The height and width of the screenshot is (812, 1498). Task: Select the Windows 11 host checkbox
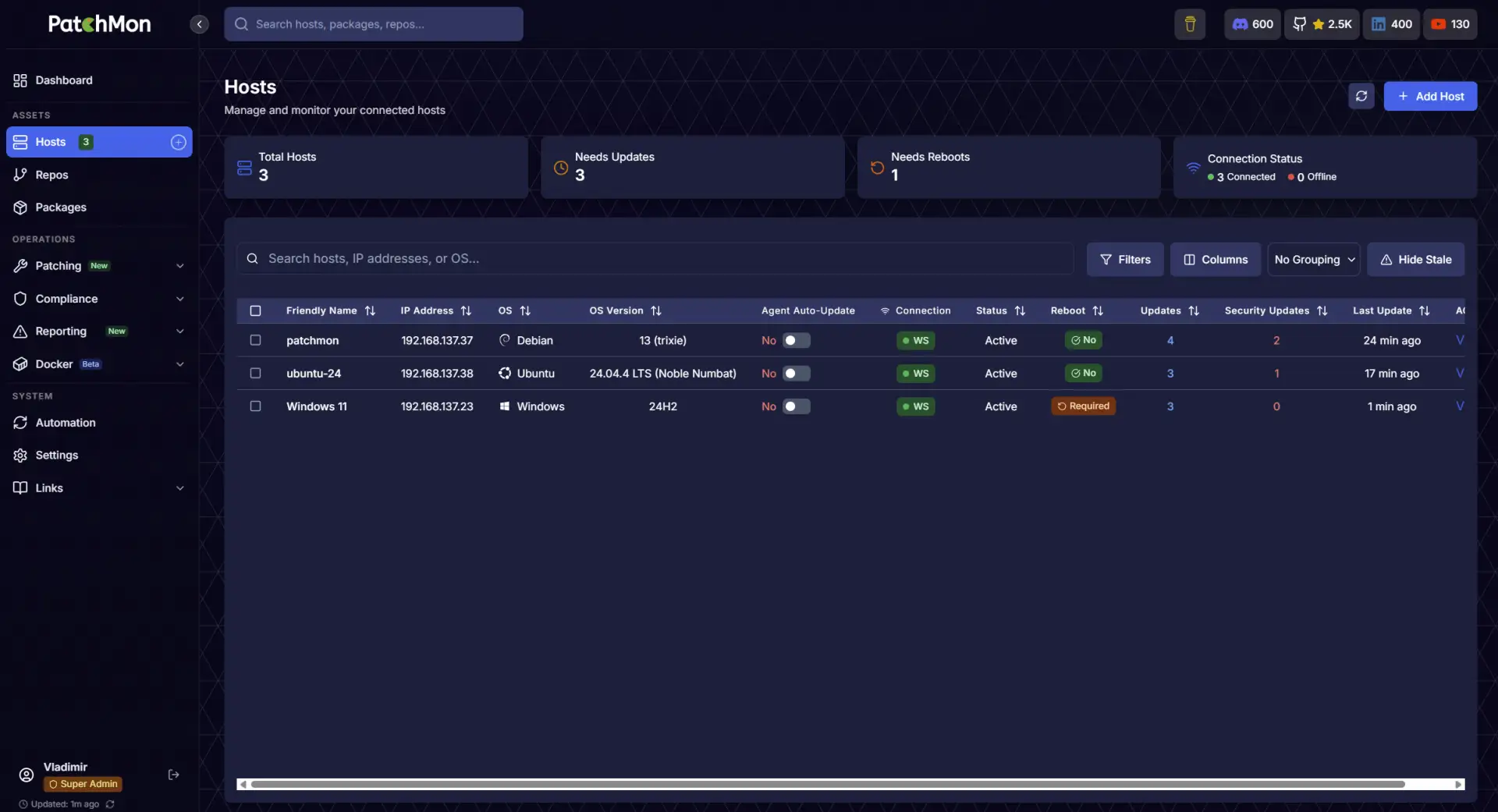pos(255,406)
